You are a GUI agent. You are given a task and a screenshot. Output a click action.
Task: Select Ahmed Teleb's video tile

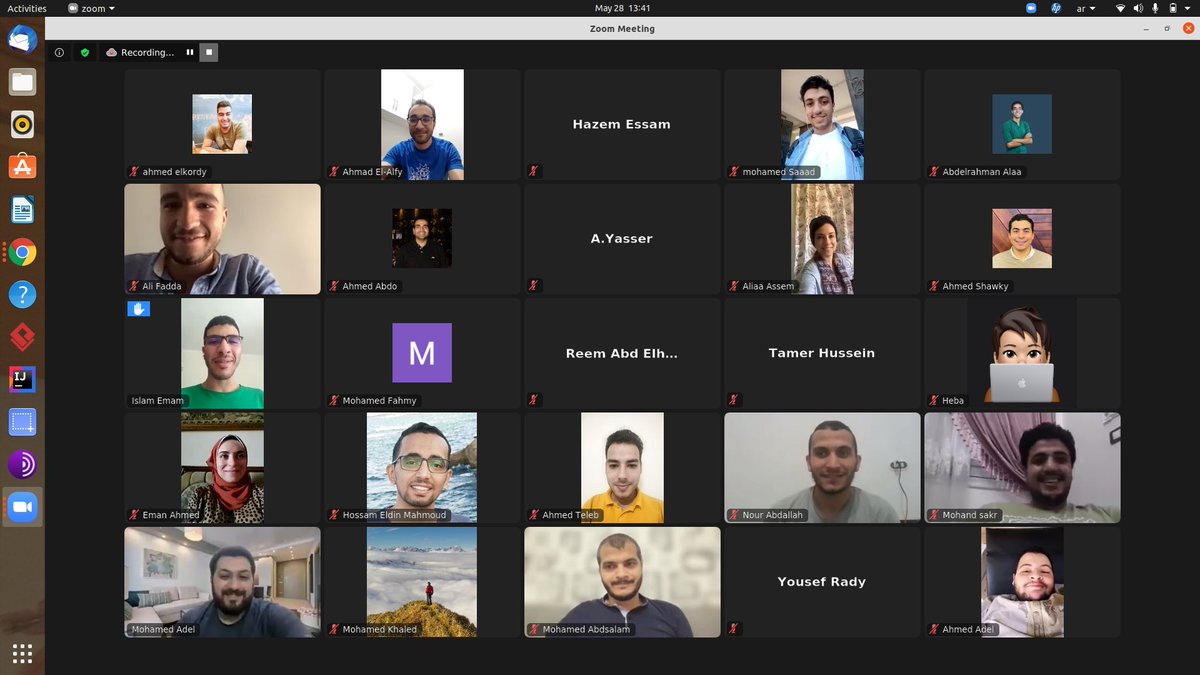(622, 468)
